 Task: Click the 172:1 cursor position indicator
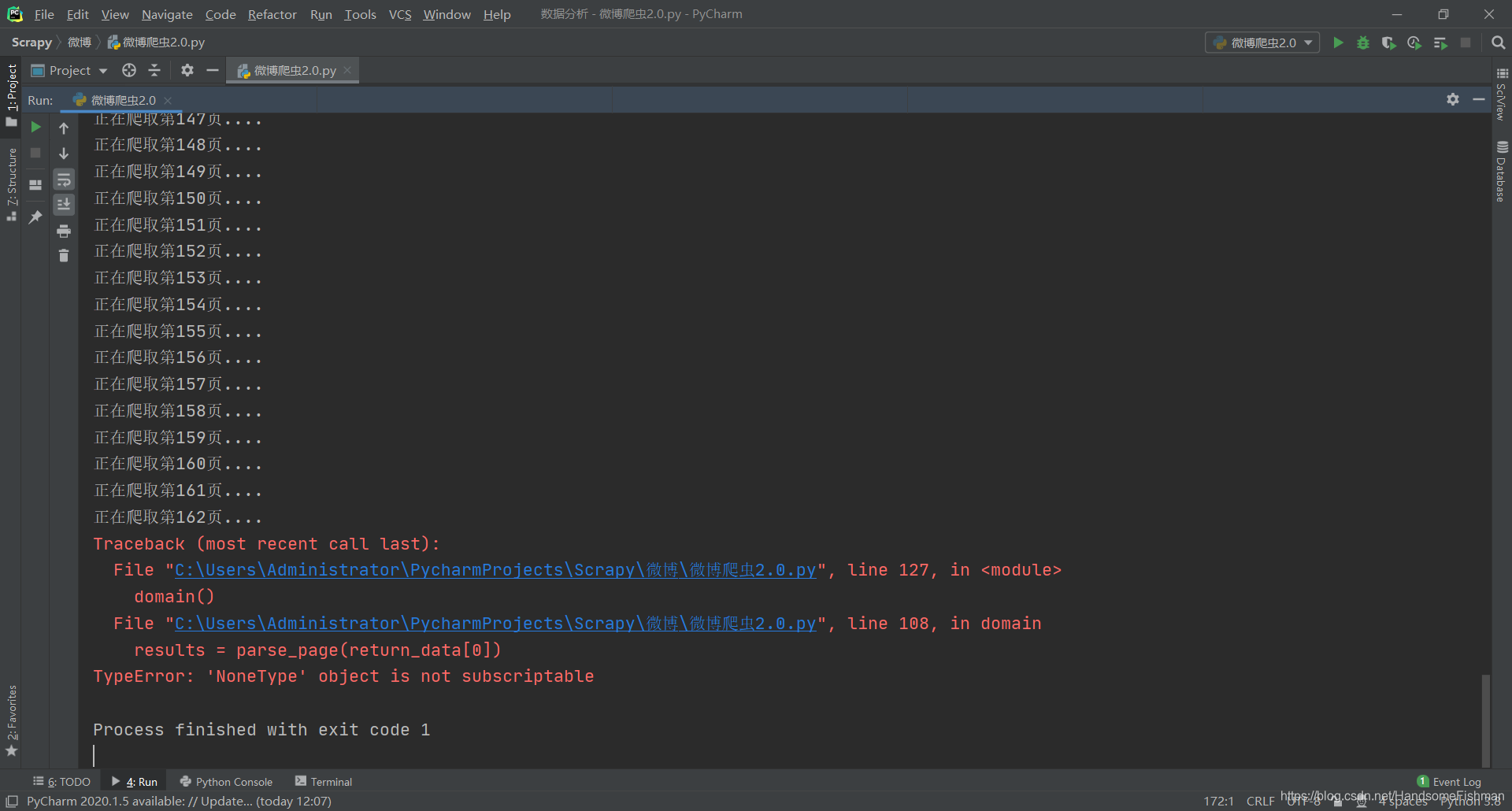tap(1218, 801)
